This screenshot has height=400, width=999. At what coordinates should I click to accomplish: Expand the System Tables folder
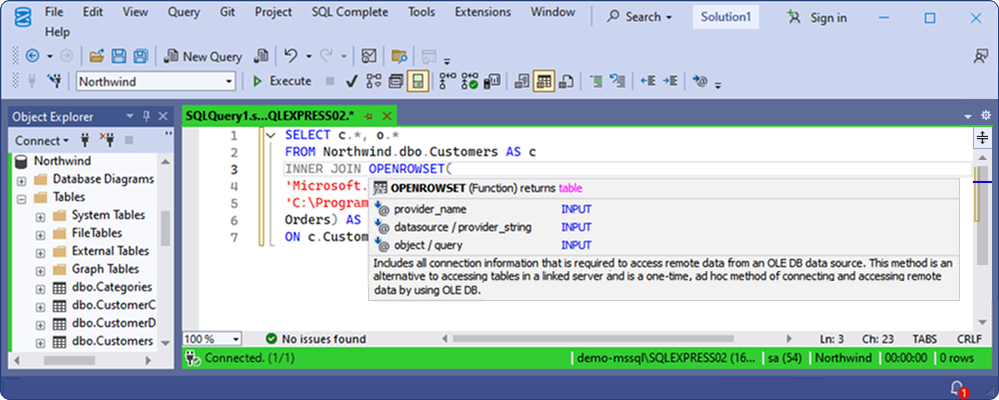(41, 216)
